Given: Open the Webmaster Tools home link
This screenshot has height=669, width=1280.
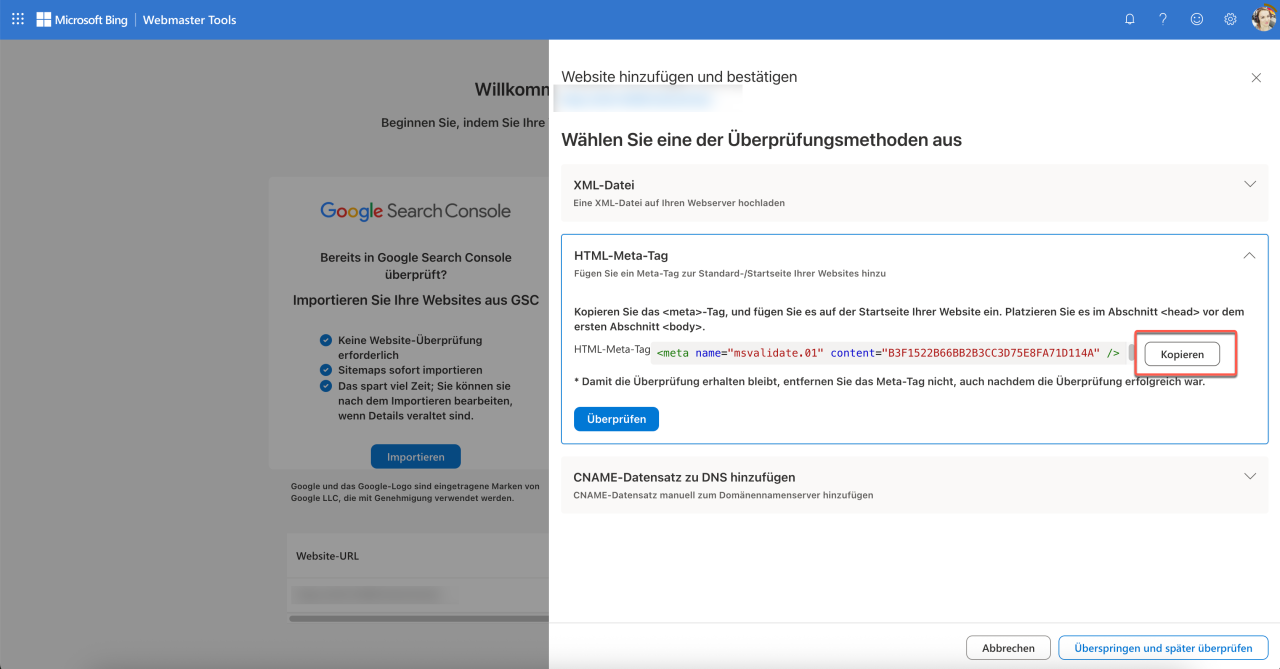Looking at the screenshot, I should click(x=190, y=19).
